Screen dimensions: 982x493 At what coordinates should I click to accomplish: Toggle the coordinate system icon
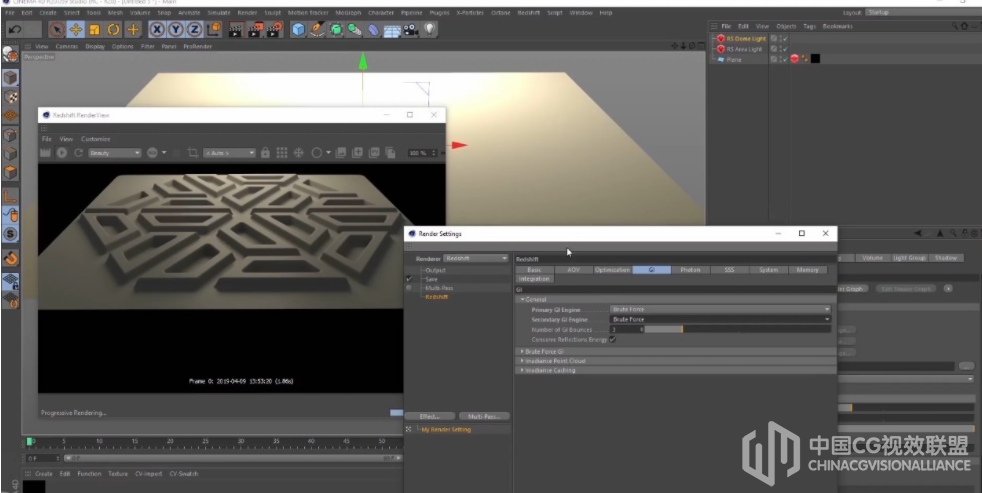pos(214,29)
